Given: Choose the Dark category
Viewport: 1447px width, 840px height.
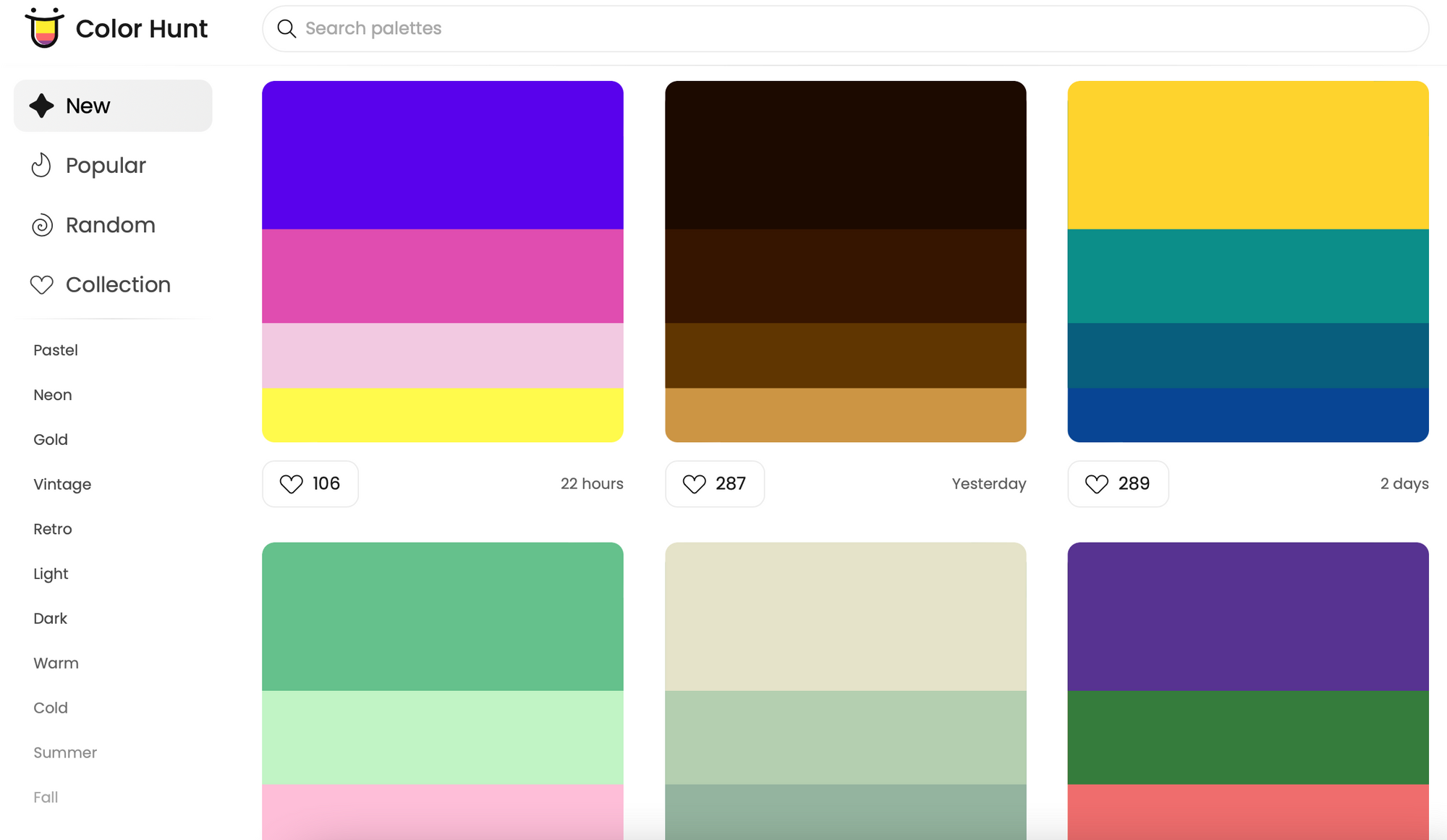Looking at the screenshot, I should coord(50,619).
